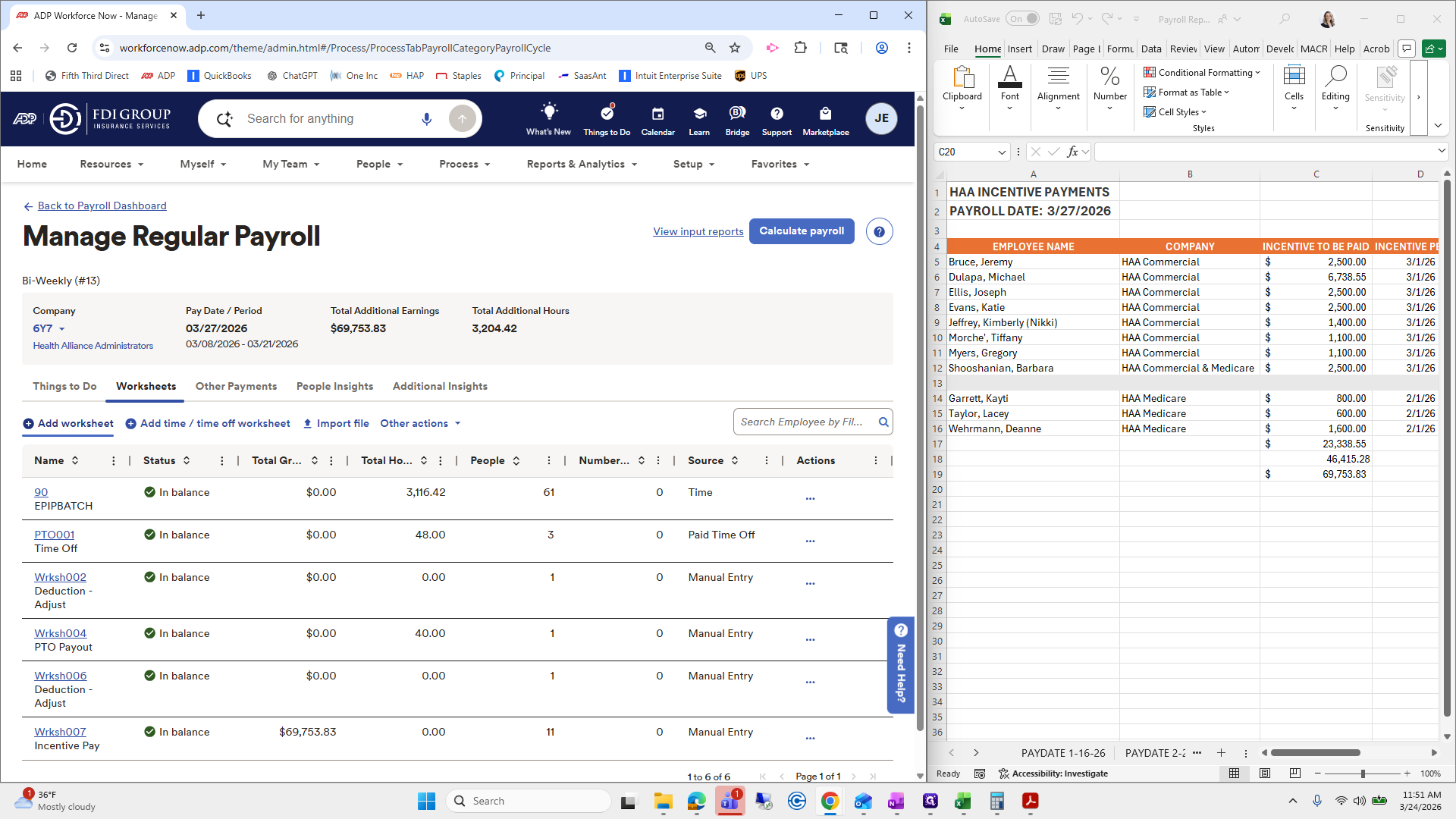Image resolution: width=1456 pixels, height=819 pixels.
Task: Open Cell Styles in the Styles group
Action: (1175, 111)
